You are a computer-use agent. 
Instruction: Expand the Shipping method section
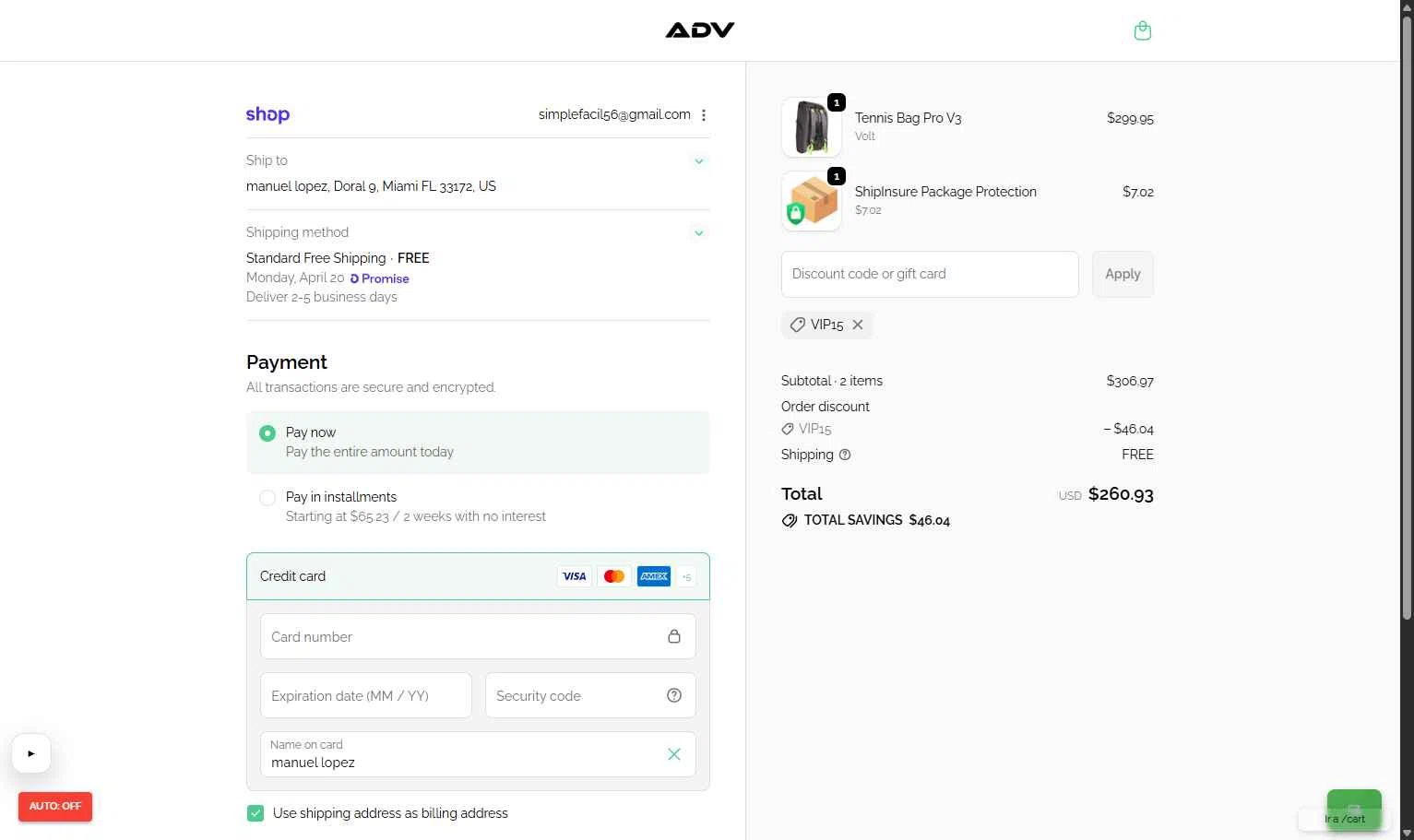699,233
